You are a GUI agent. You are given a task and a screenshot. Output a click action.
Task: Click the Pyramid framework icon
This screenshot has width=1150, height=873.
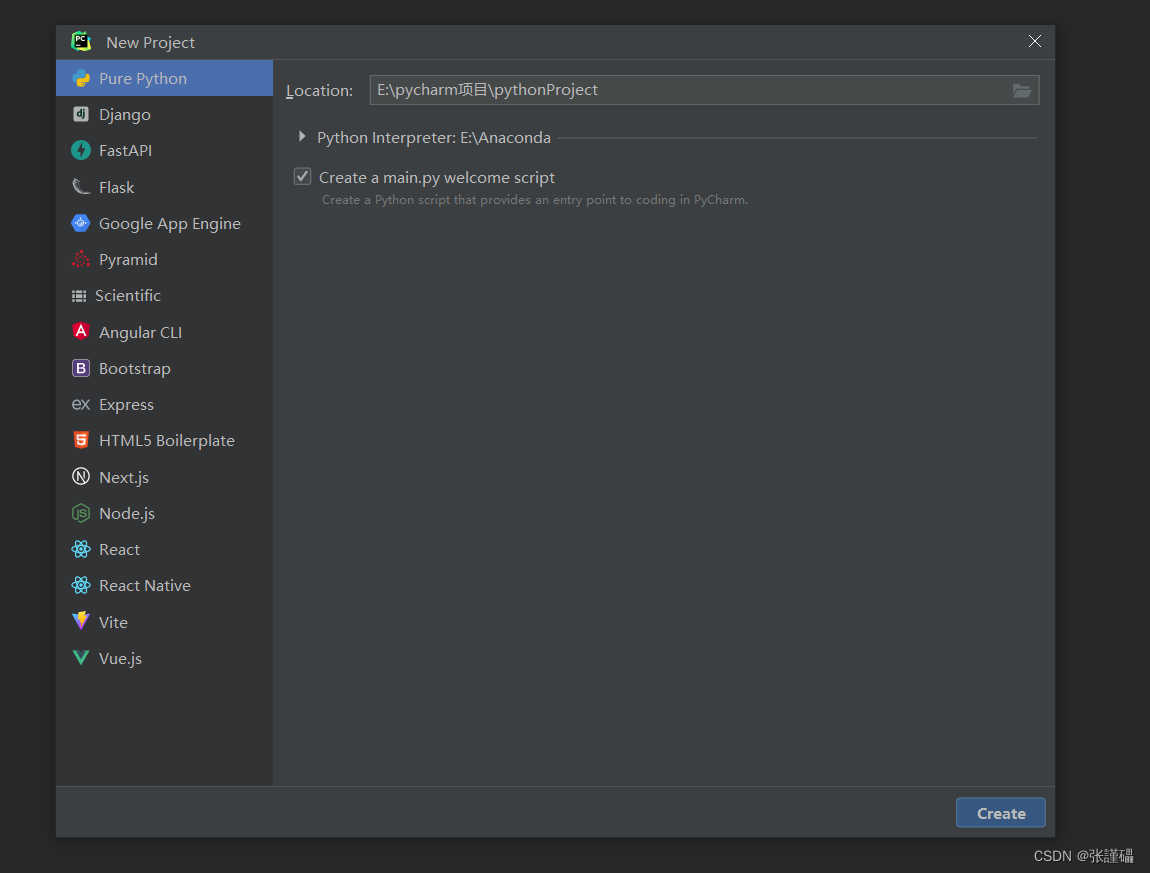(81, 259)
